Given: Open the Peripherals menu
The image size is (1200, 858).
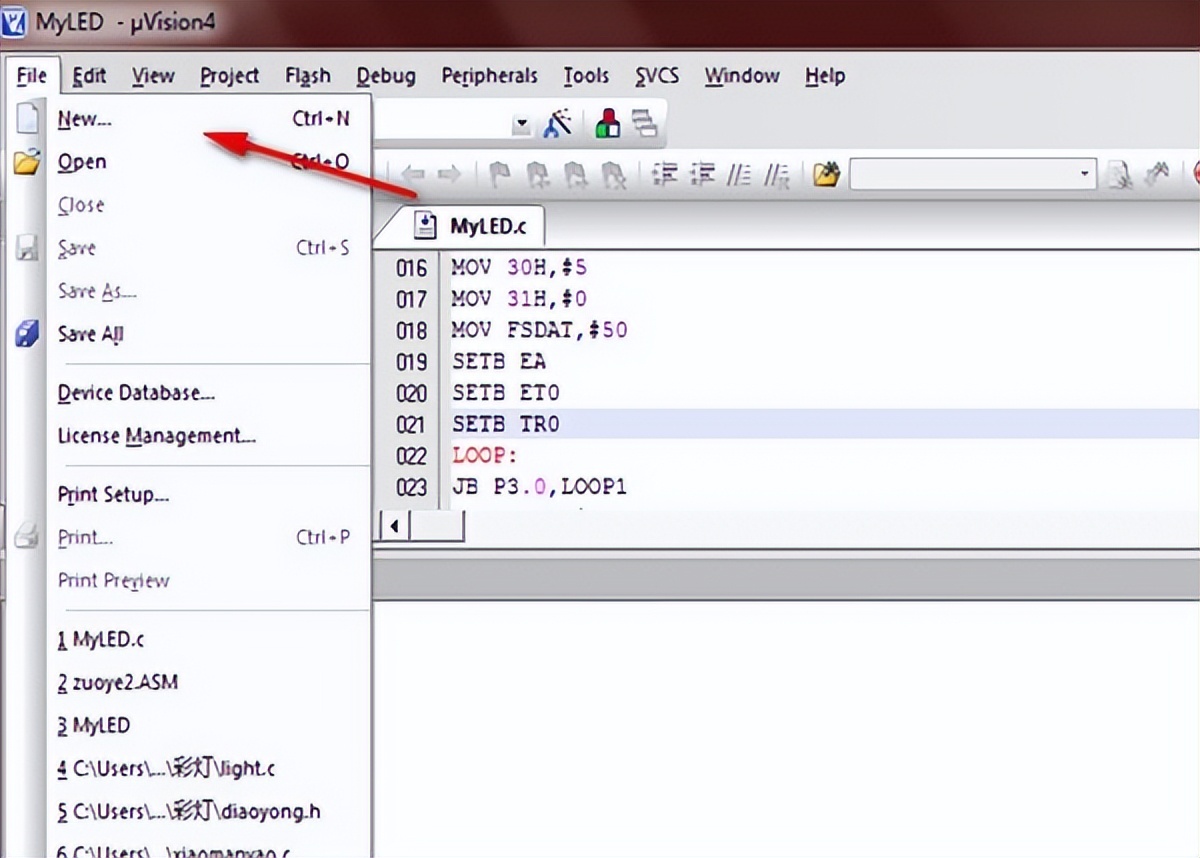Looking at the screenshot, I should 489,76.
